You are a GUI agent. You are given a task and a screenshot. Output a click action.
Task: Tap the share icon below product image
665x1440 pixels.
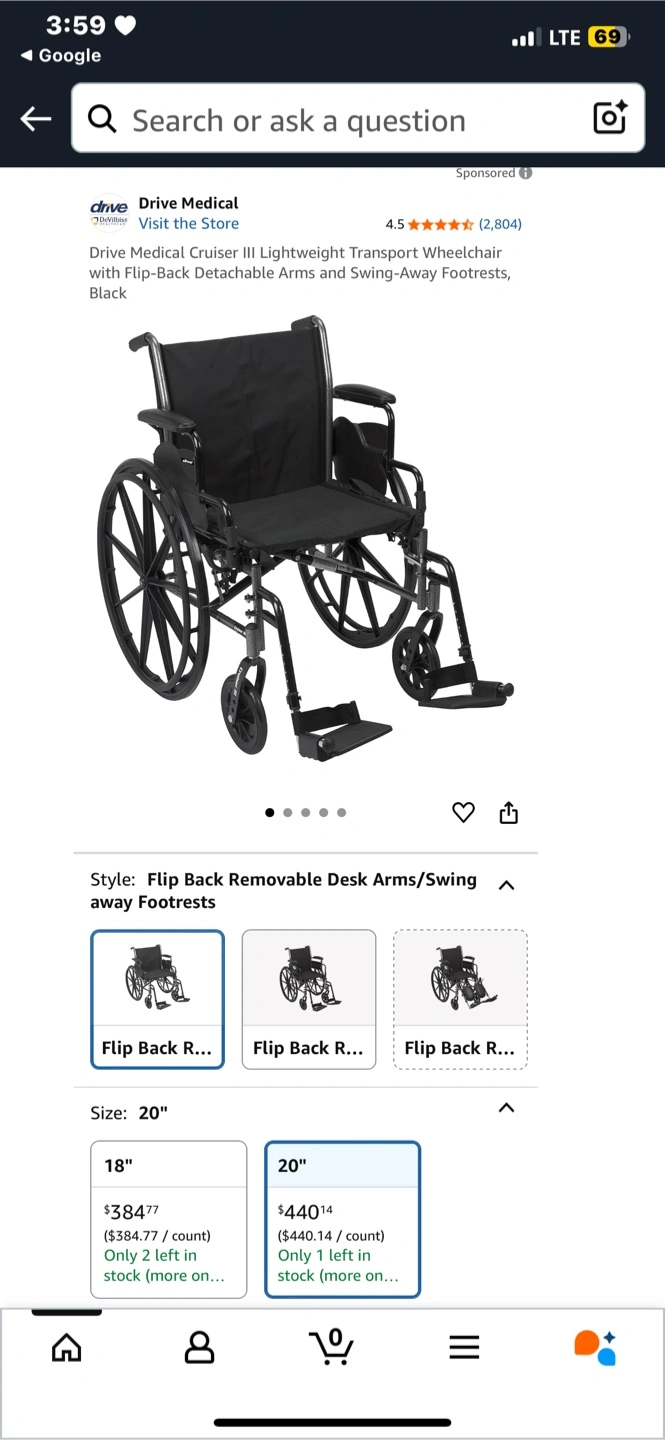coord(509,813)
